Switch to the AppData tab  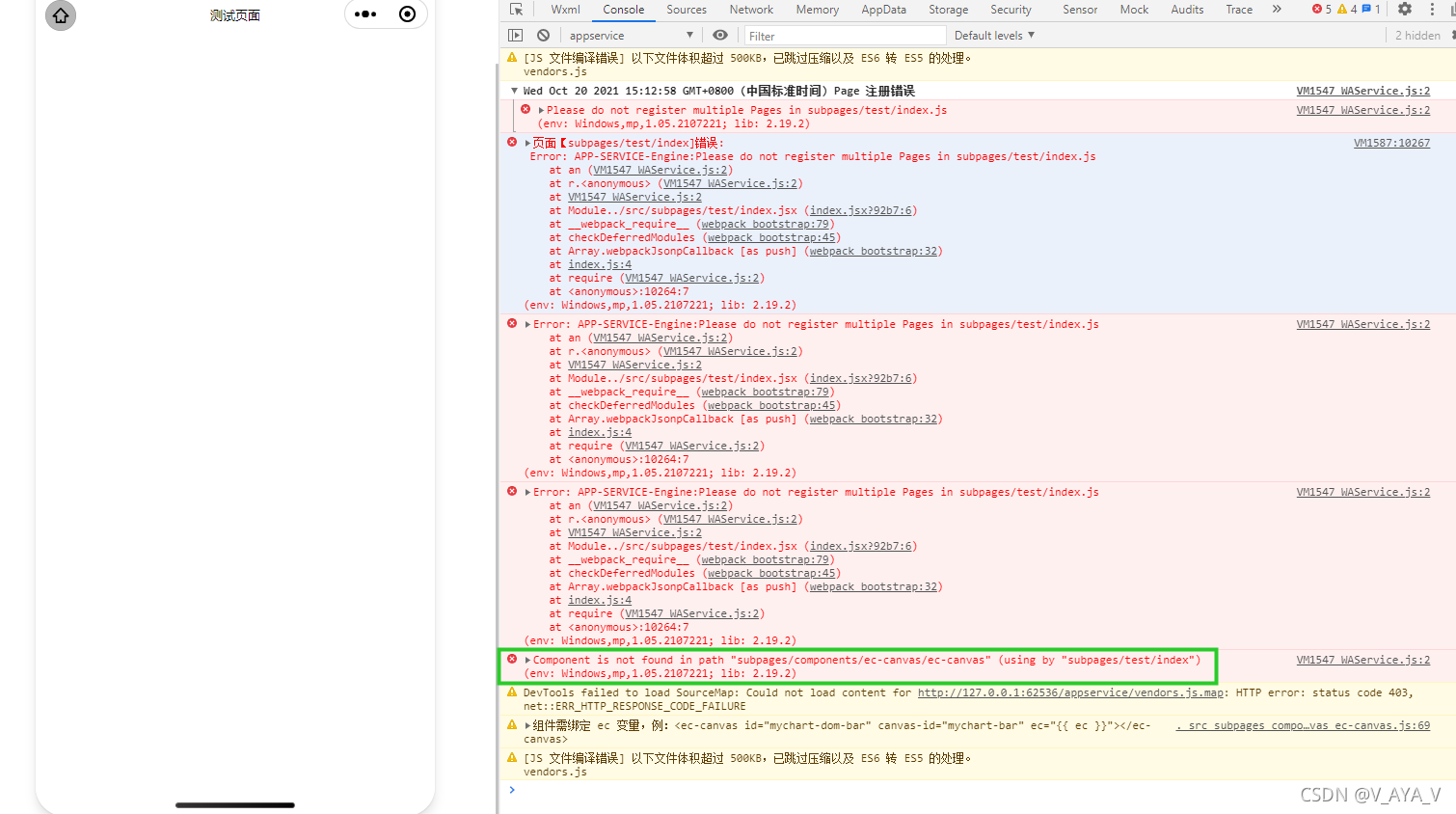tap(884, 10)
